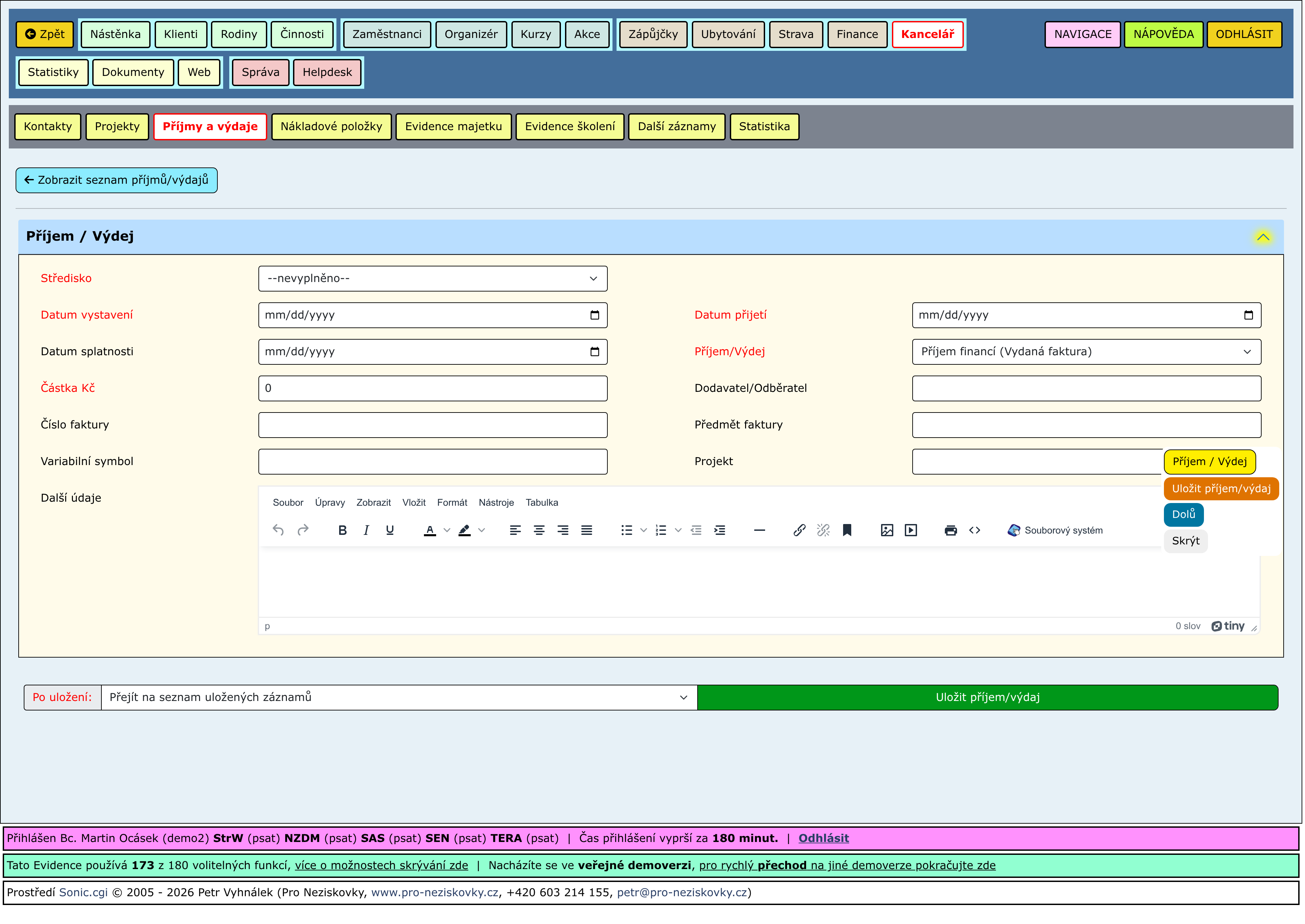This screenshot has width=1305, height=924.
Task: Expand the Příjem/Výdej type dropdown
Action: 1087,352
